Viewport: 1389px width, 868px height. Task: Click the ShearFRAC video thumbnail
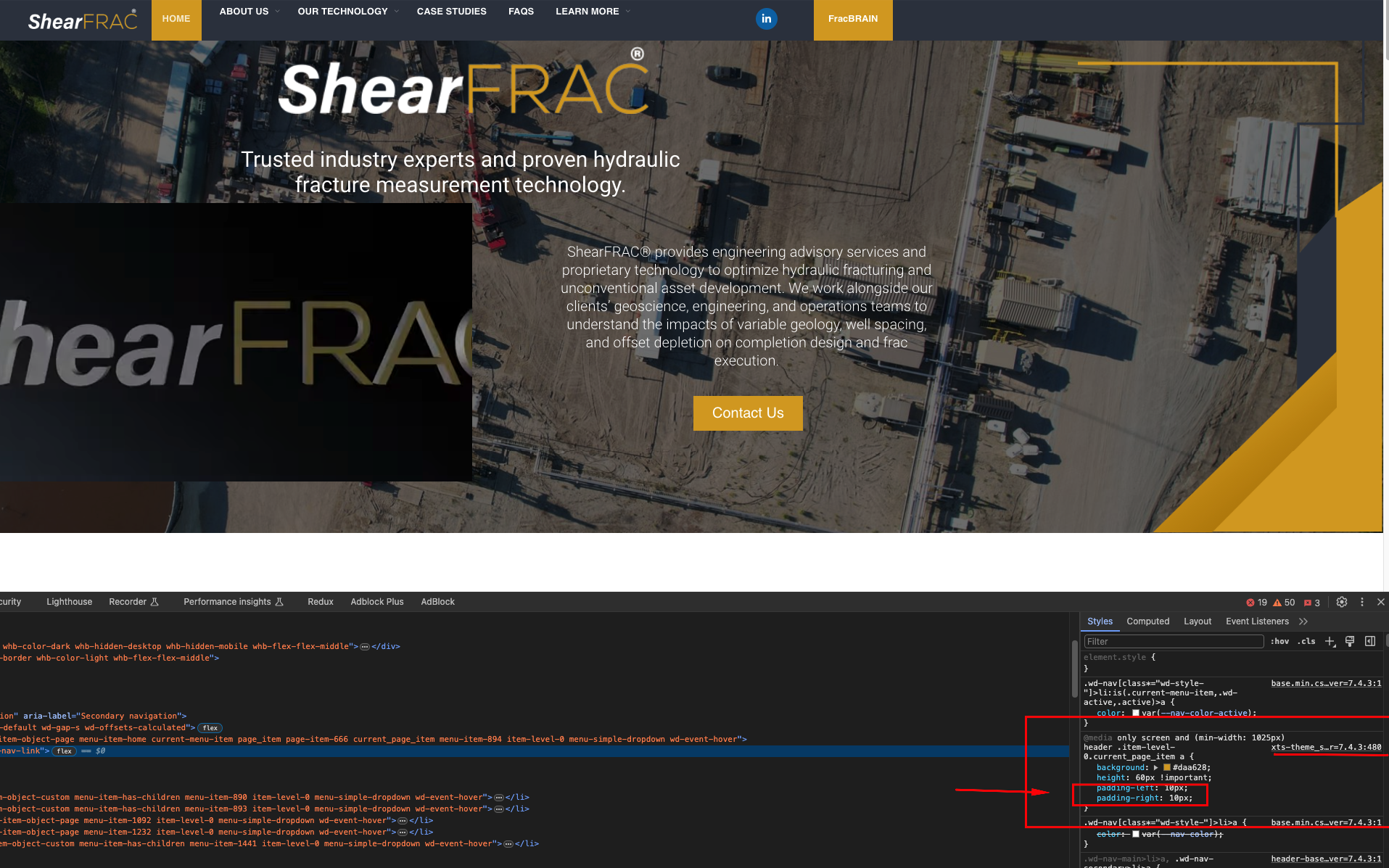coord(236,342)
